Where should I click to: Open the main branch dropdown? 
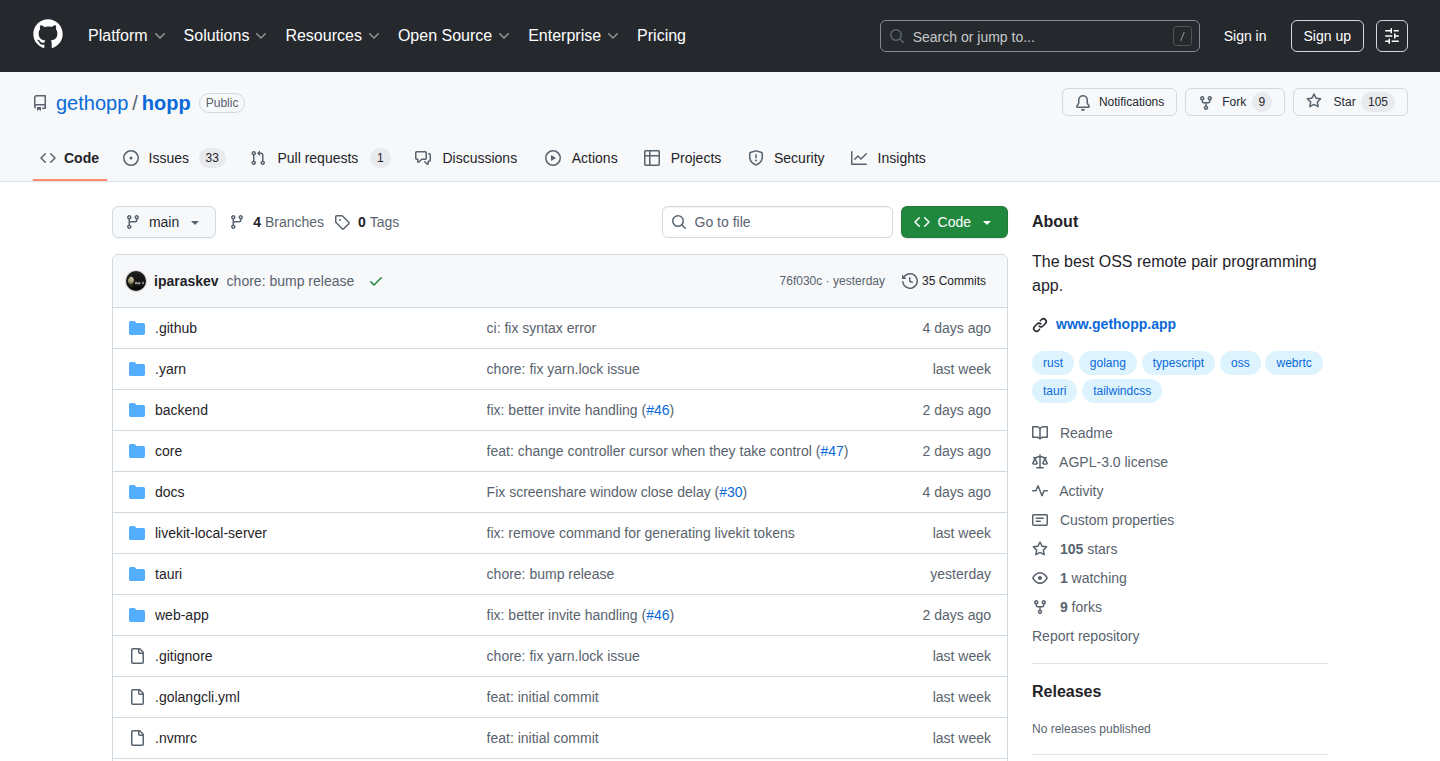coord(164,222)
